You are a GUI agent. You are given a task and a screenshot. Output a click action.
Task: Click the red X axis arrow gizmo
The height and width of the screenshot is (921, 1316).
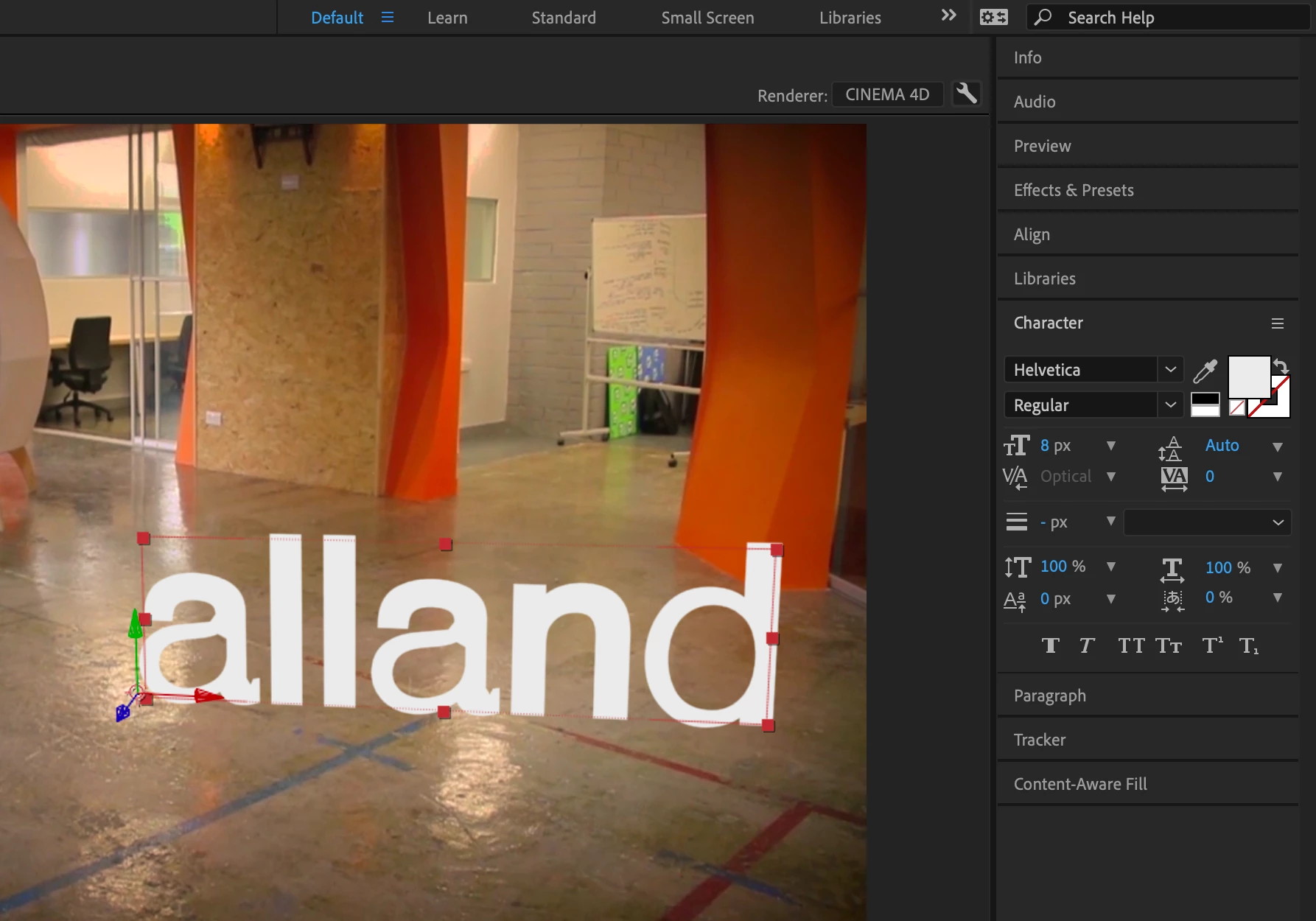(210, 696)
